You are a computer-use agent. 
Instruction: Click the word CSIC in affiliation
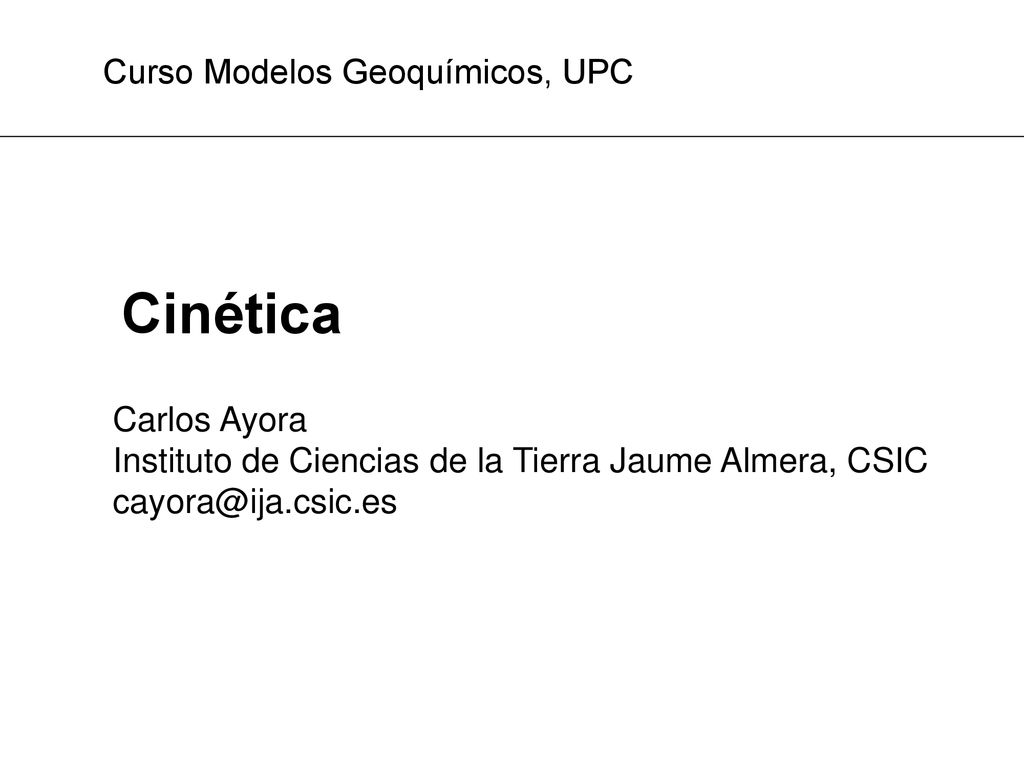pos(887,460)
